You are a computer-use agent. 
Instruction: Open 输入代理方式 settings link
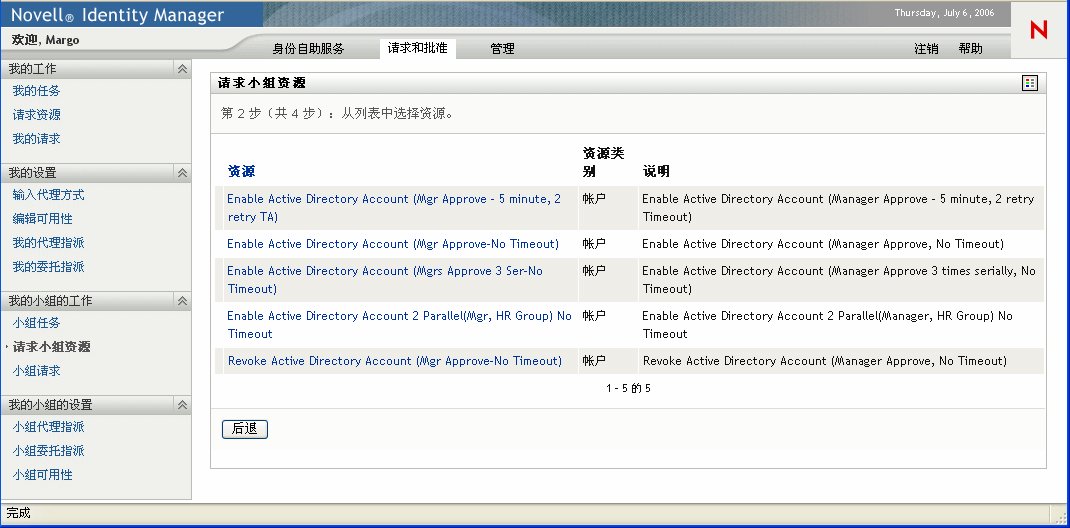click(x=48, y=195)
